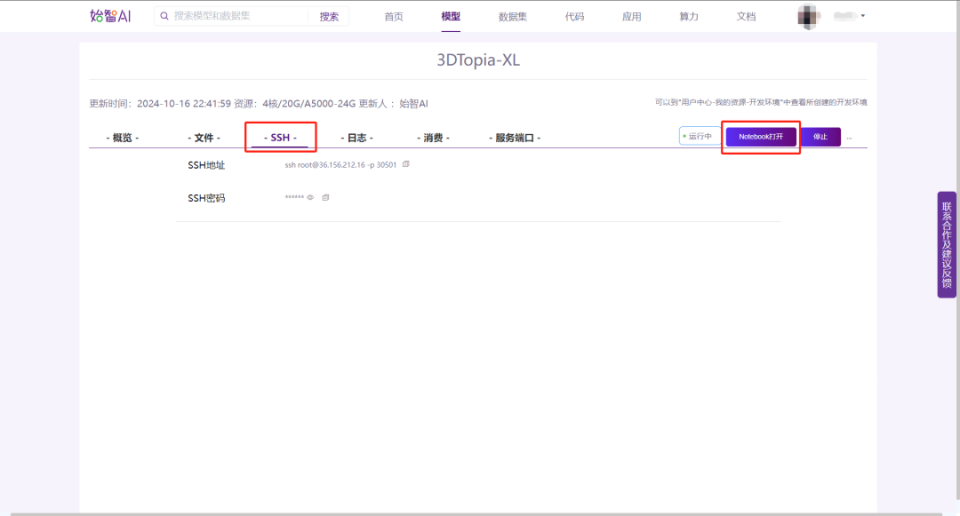
Task: Focus the model and dataset search field
Action: point(239,16)
